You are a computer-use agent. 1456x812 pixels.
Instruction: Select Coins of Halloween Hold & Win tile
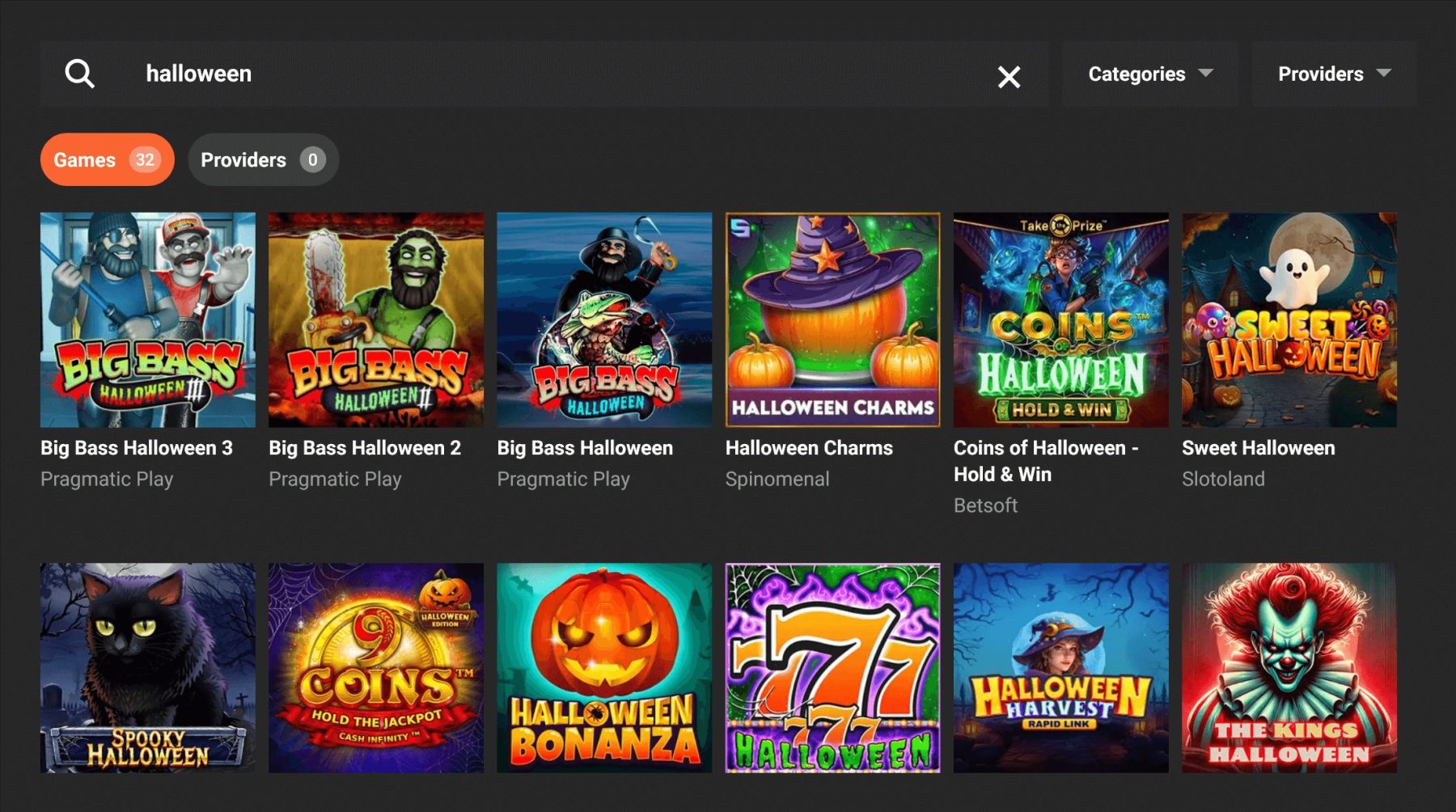(x=1060, y=319)
